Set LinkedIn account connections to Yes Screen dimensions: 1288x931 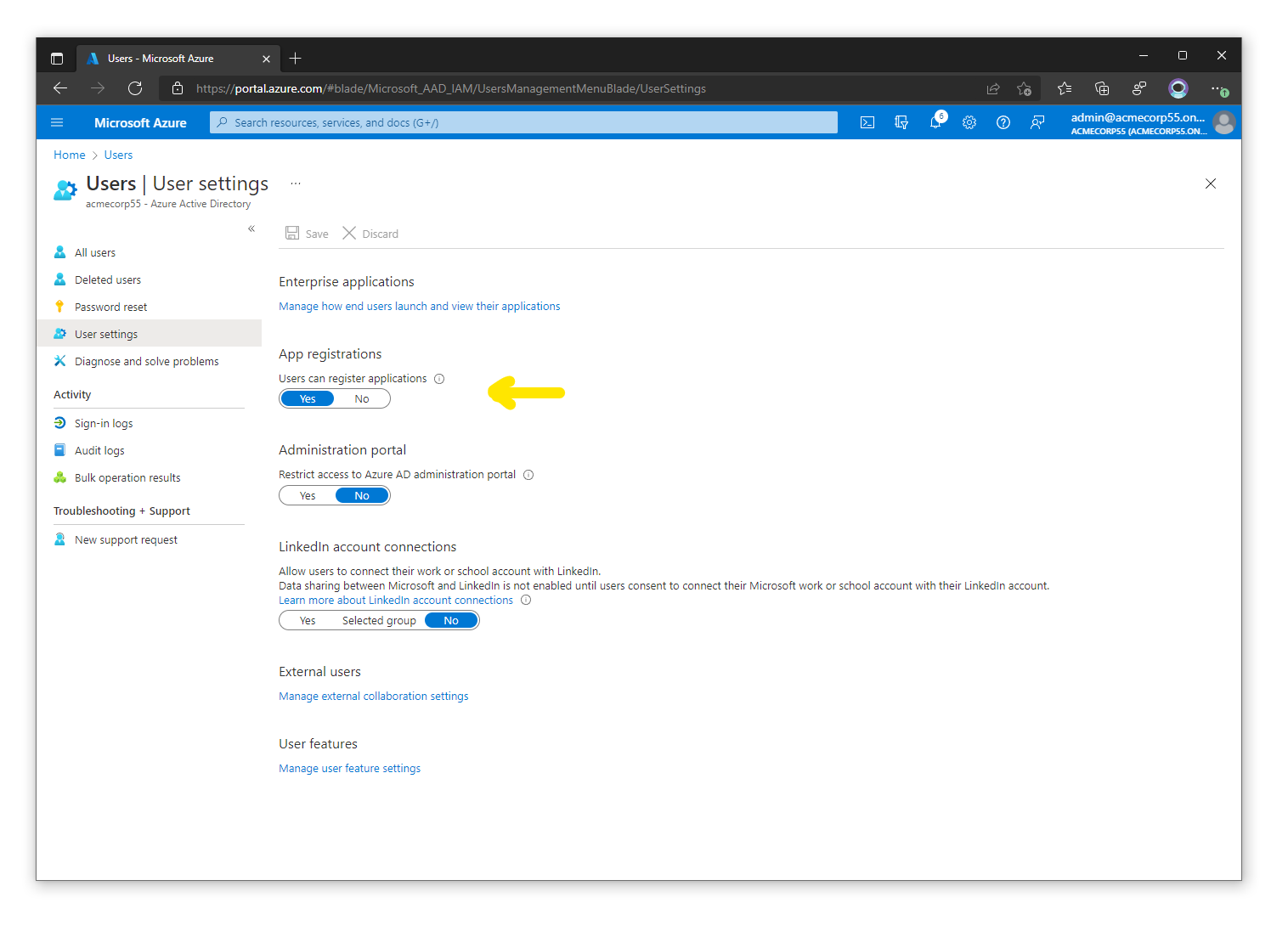click(308, 621)
